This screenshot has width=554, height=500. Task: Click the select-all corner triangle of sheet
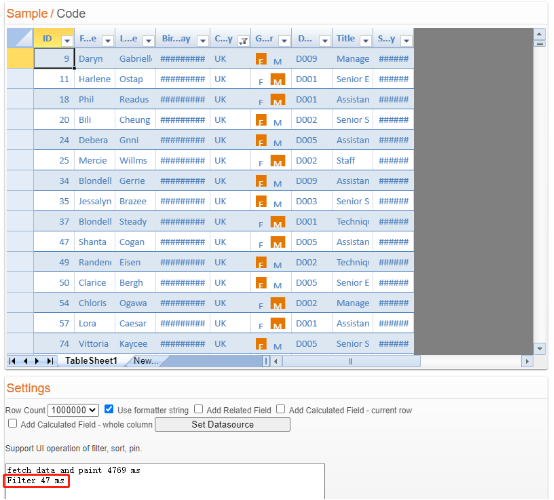[x=20, y=38]
